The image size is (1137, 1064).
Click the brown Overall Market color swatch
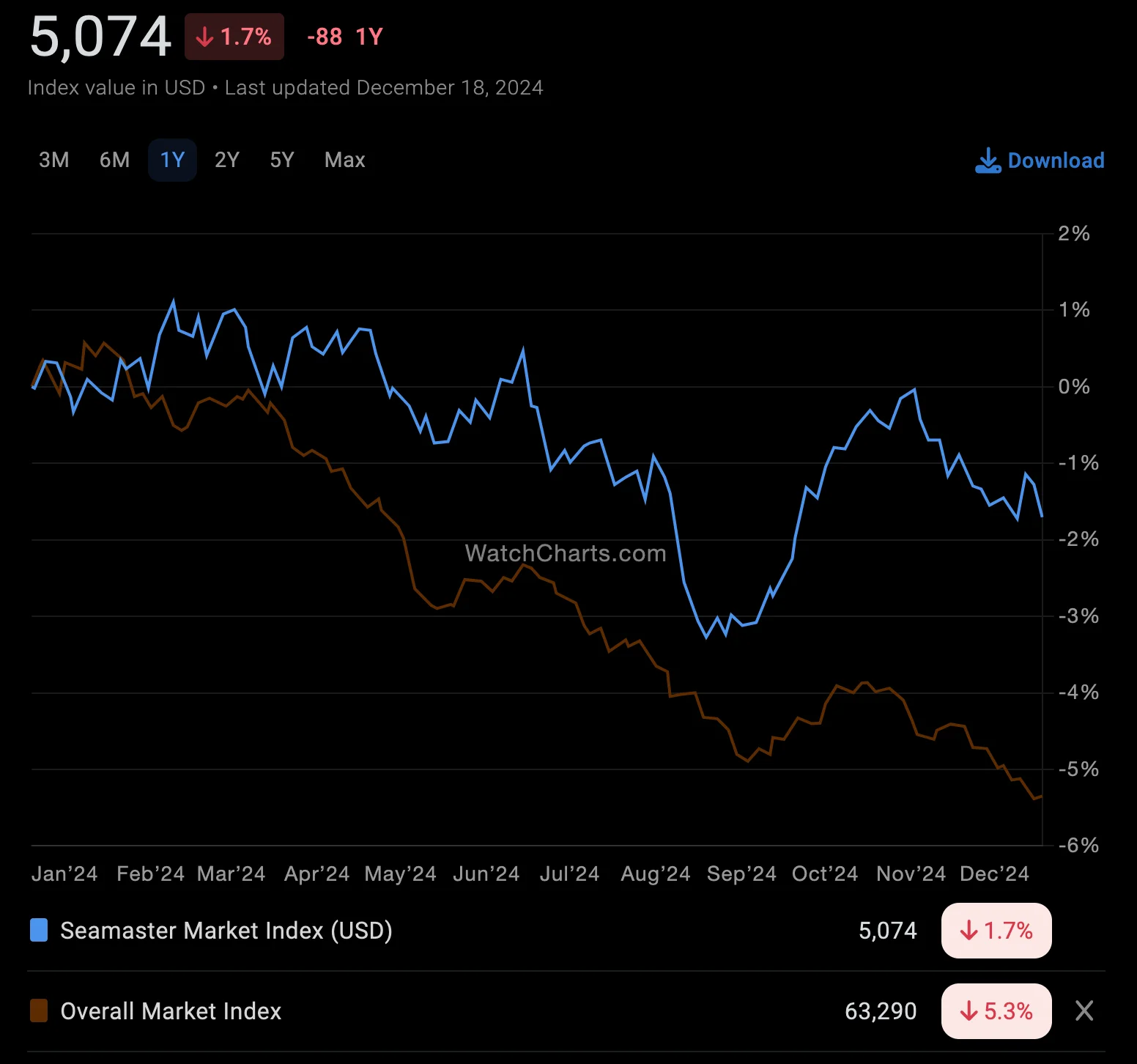[x=39, y=1011]
